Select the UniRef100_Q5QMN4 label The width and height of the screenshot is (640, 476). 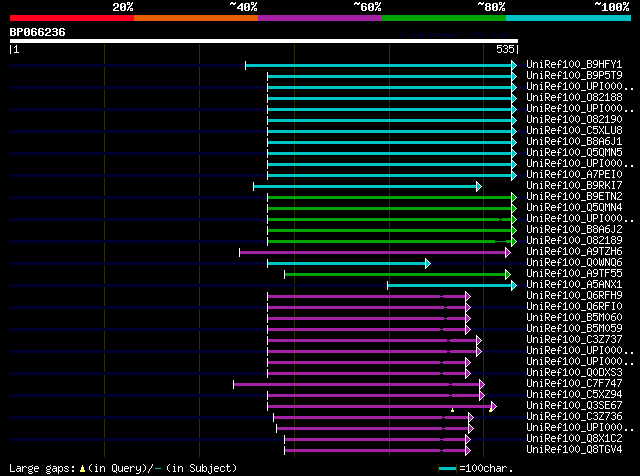click(574, 208)
